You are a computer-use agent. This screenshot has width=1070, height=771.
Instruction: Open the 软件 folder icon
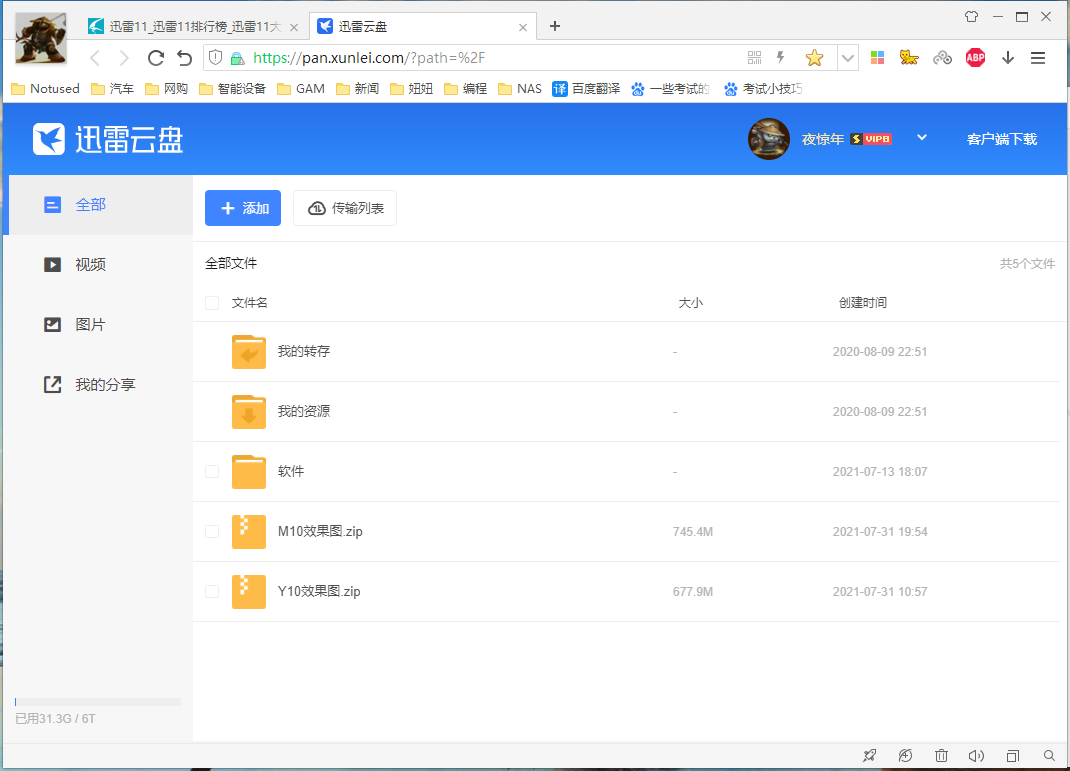(248, 472)
